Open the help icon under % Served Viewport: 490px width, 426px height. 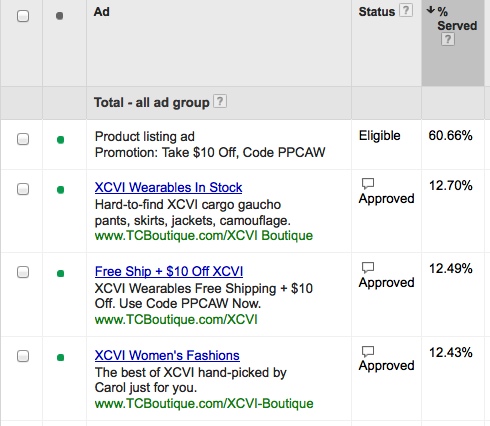click(448, 39)
